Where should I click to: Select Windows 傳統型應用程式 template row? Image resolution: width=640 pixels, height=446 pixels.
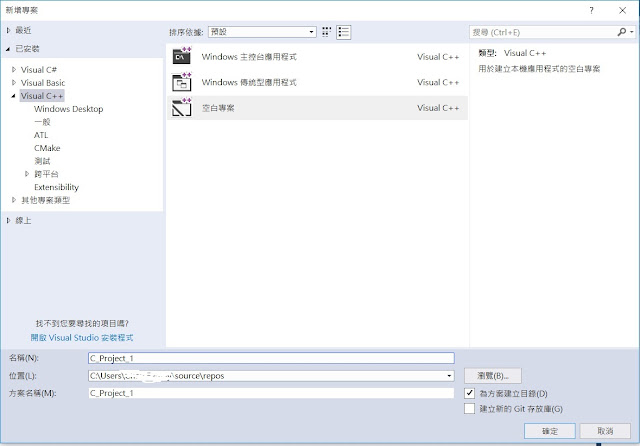317,82
